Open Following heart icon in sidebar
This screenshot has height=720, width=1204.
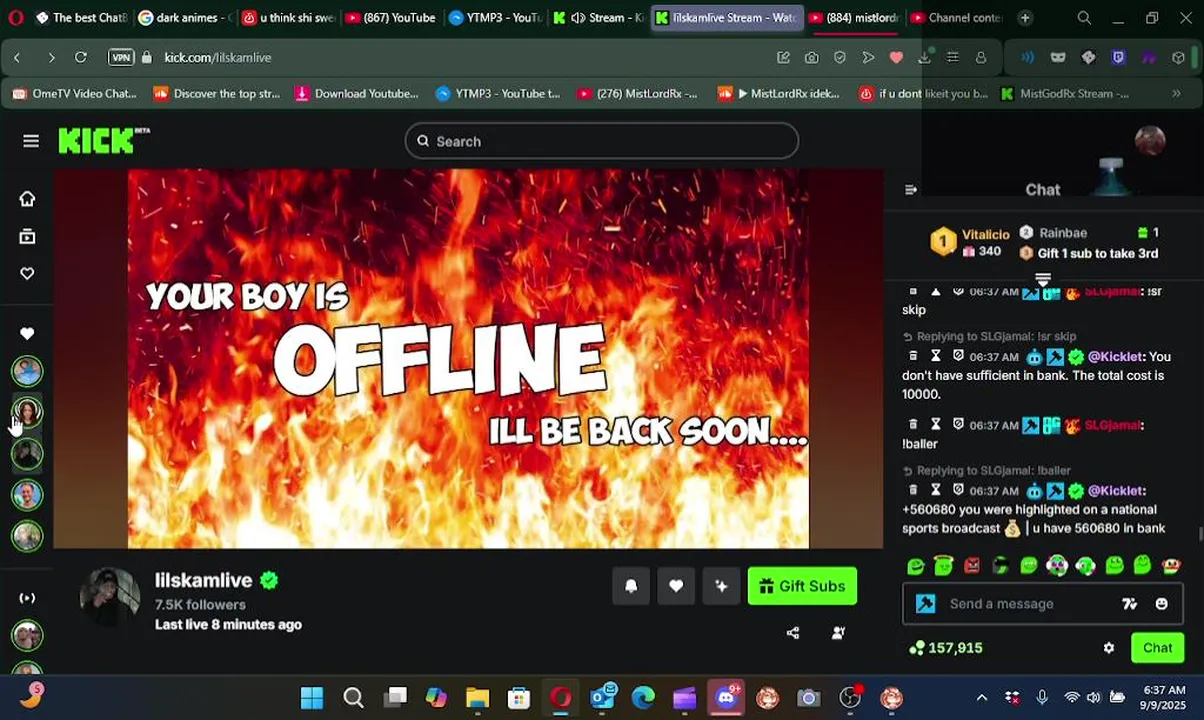tap(27, 274)
